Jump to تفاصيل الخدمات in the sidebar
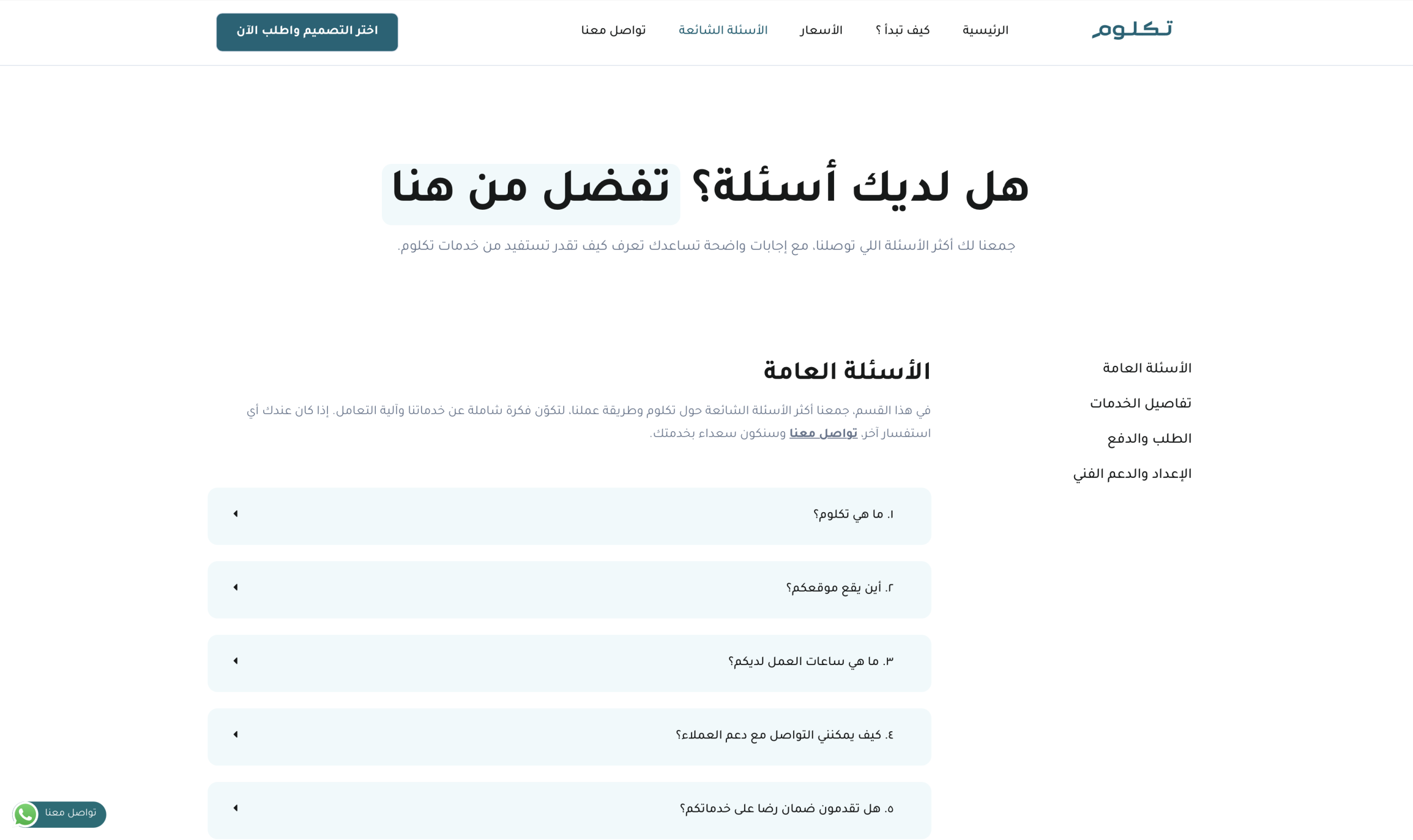 point(1141,403)
